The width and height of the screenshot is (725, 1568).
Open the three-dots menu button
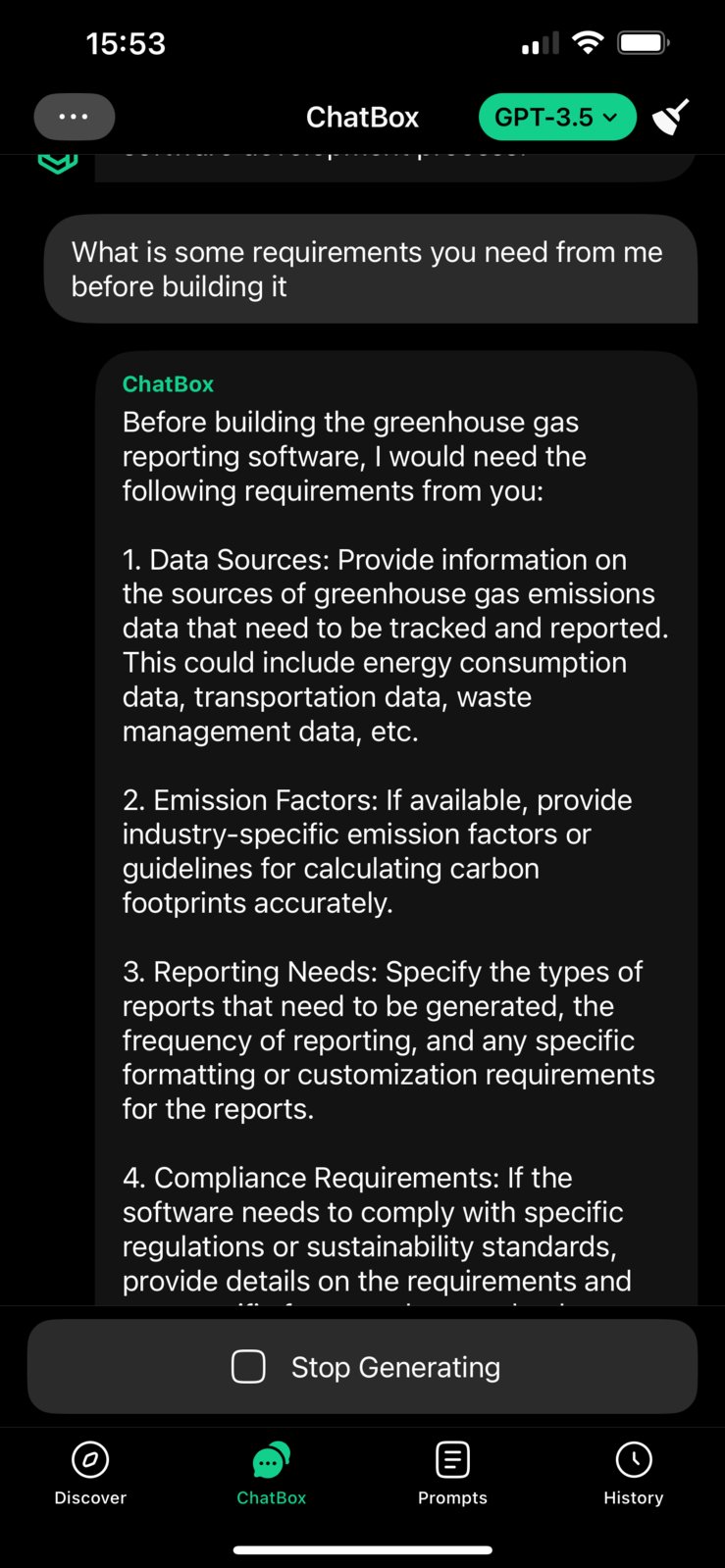point(75,117)
